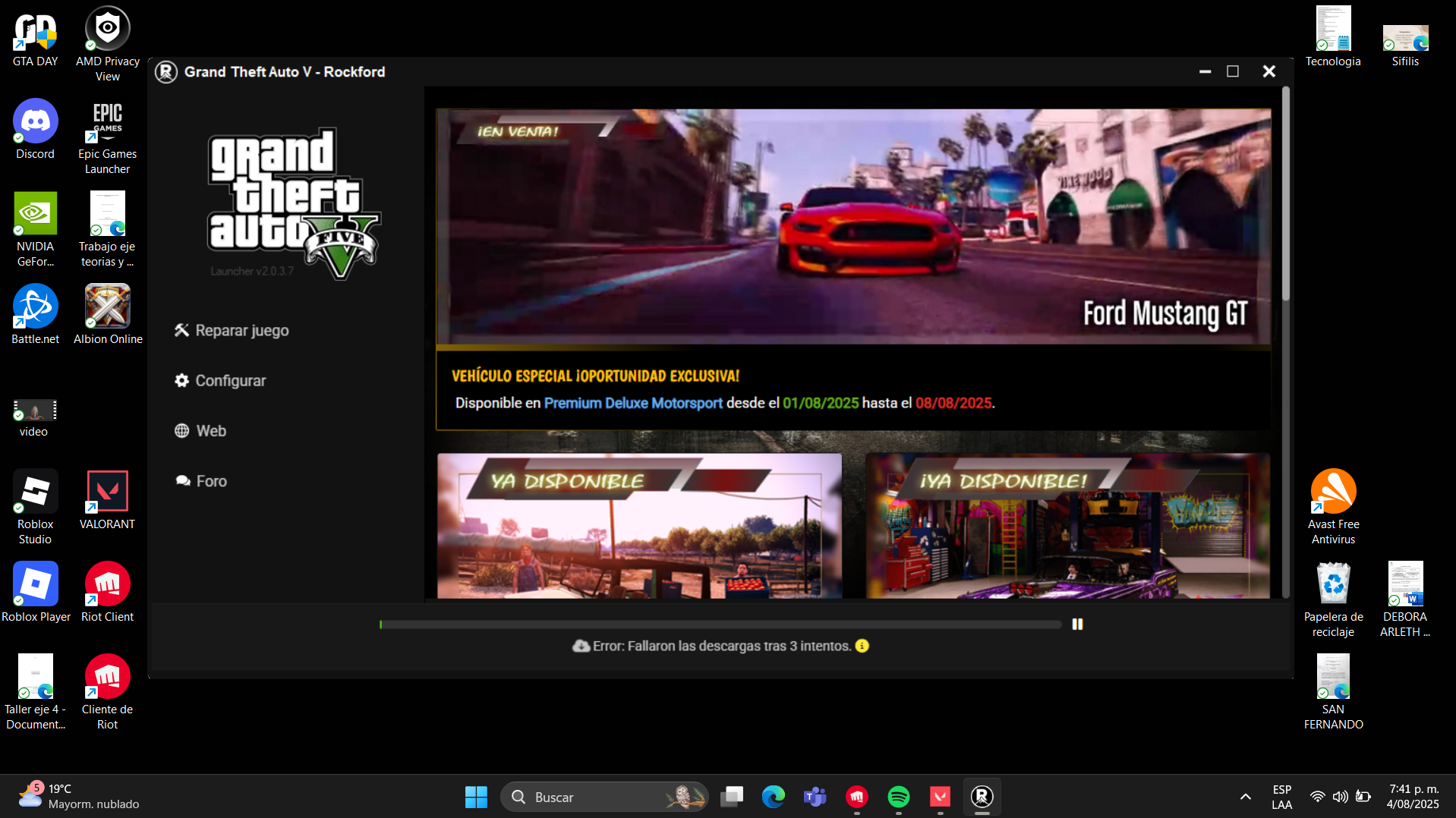Open the Foro forum link
This screenshot has height=818, width=1456.
(x=201, y=481)
